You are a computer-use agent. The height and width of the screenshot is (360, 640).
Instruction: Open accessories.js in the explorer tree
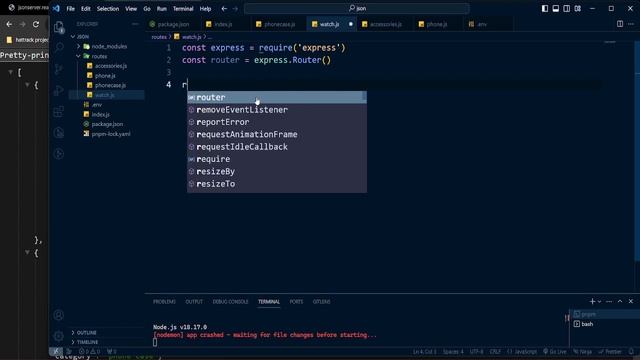click(111, 66)
